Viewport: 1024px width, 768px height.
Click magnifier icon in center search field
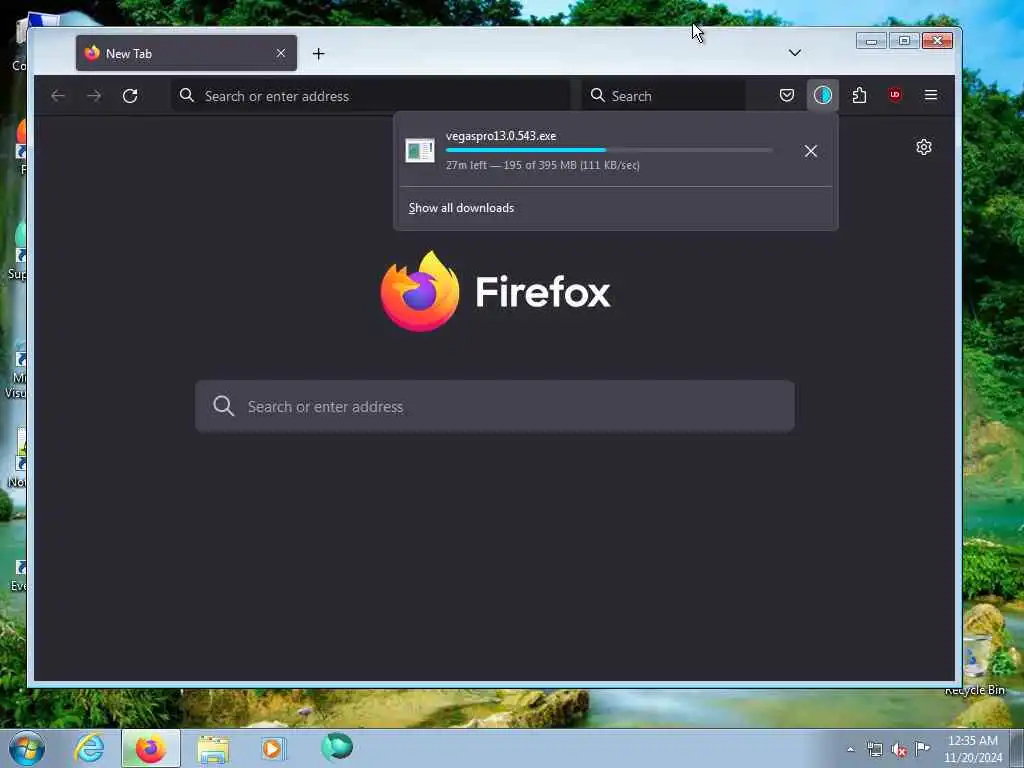[223, 406]
